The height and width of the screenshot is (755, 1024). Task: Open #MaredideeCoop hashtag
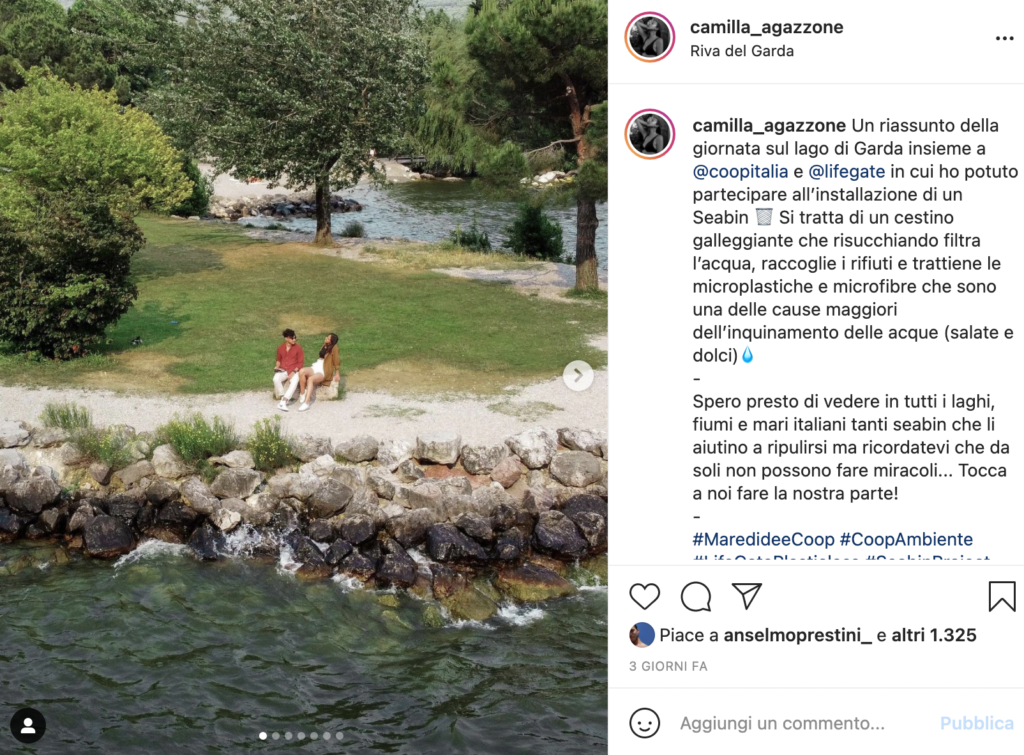point(763,539)
